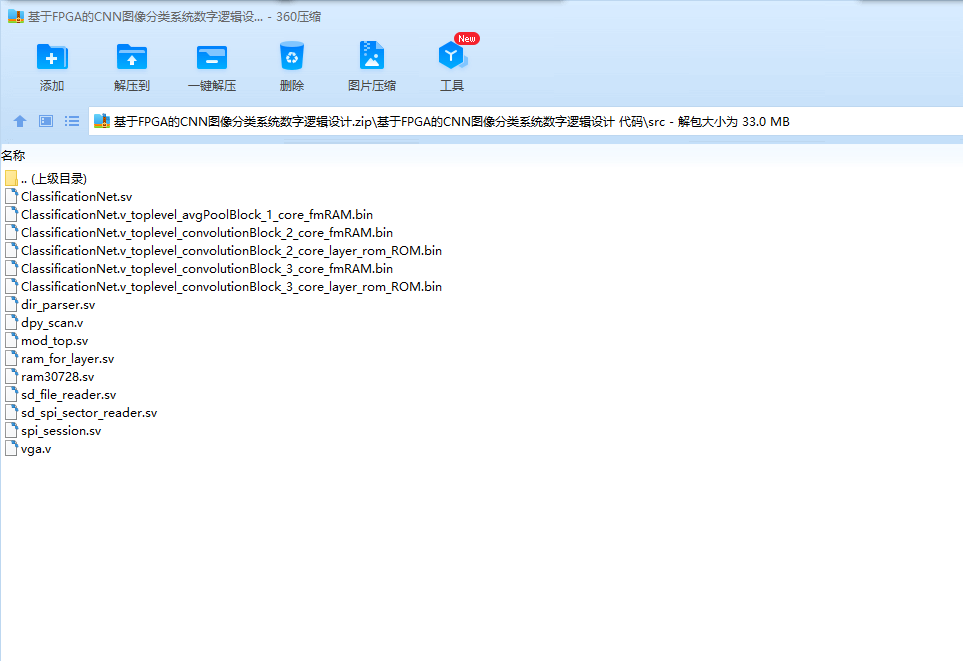Click the 一键解压 (One-click extract) icon

point(212,57)
